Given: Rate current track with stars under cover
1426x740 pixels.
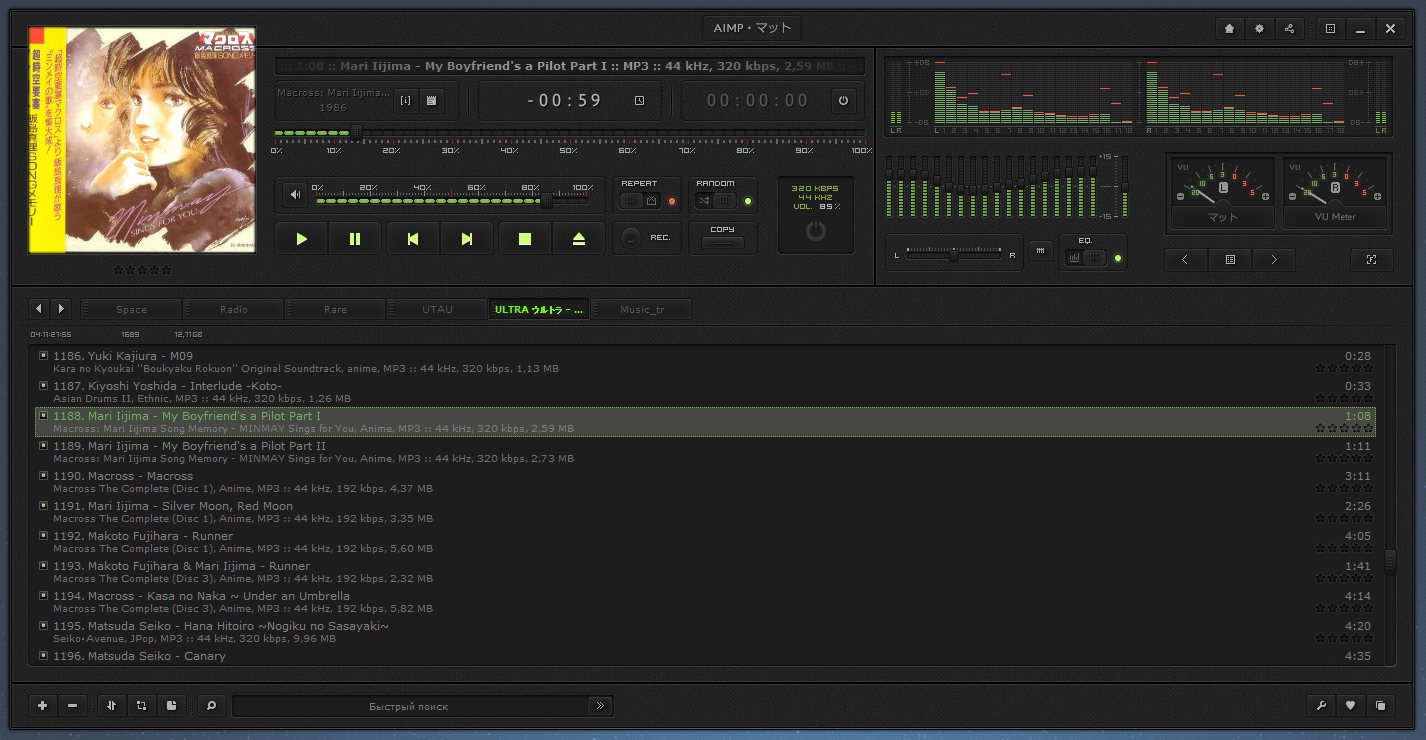Looking at the screenshot, I should pyautogui.click(x=142, y=270).
